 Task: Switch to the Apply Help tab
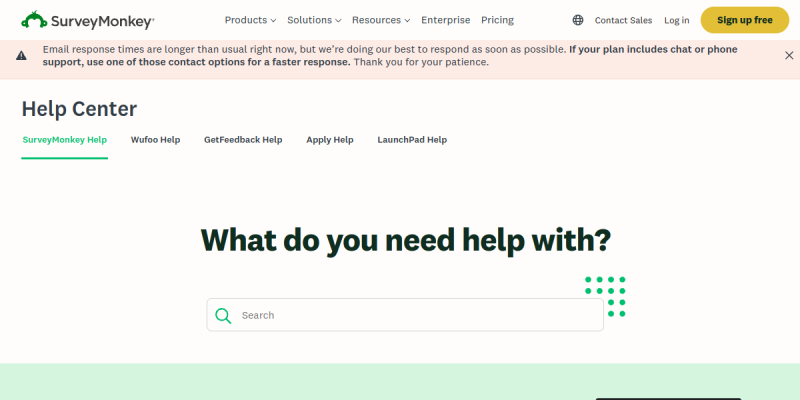pos(330,140)
